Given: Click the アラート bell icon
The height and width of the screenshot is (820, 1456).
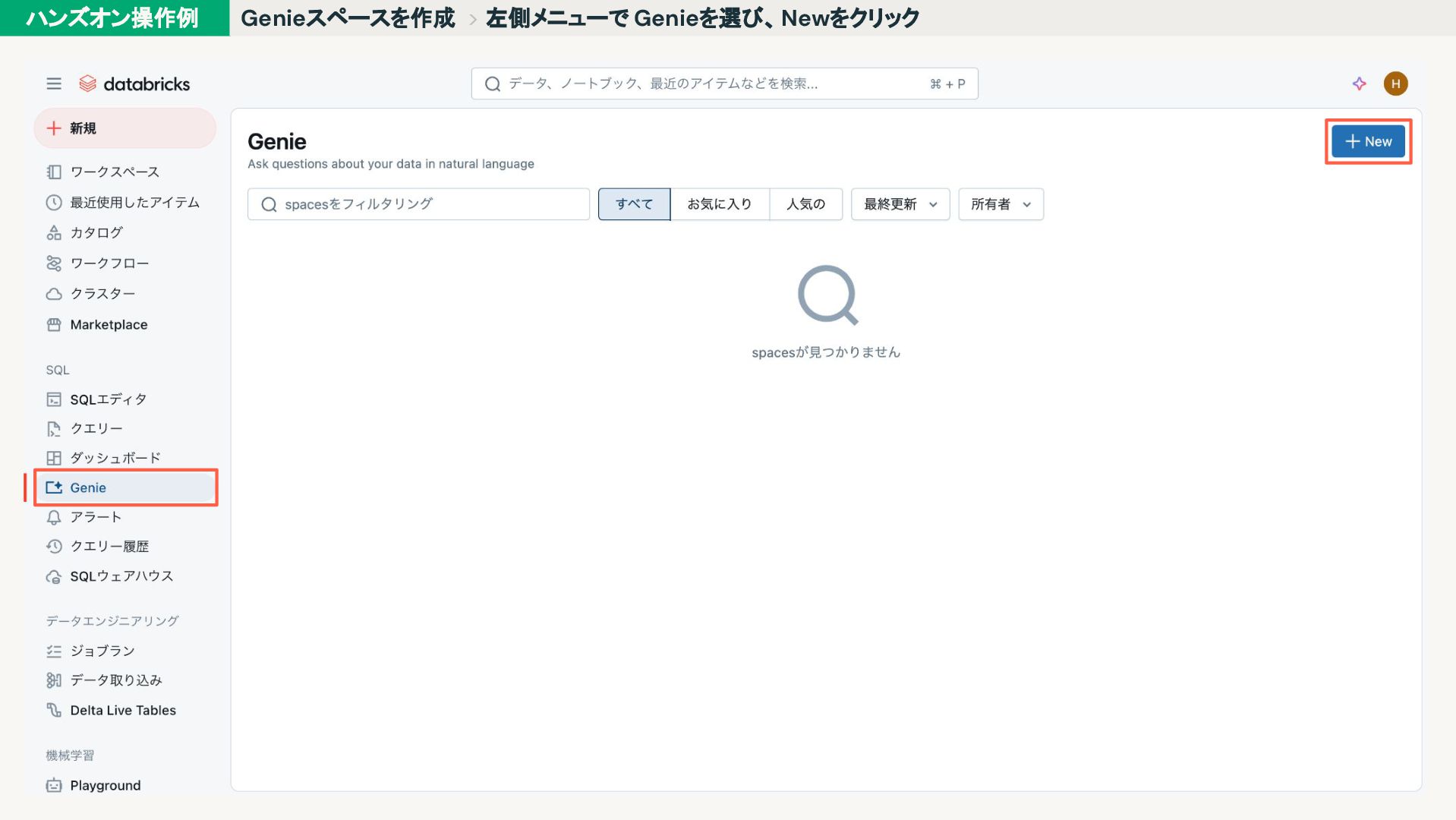Looking at the screenshot, I should 54,517.
